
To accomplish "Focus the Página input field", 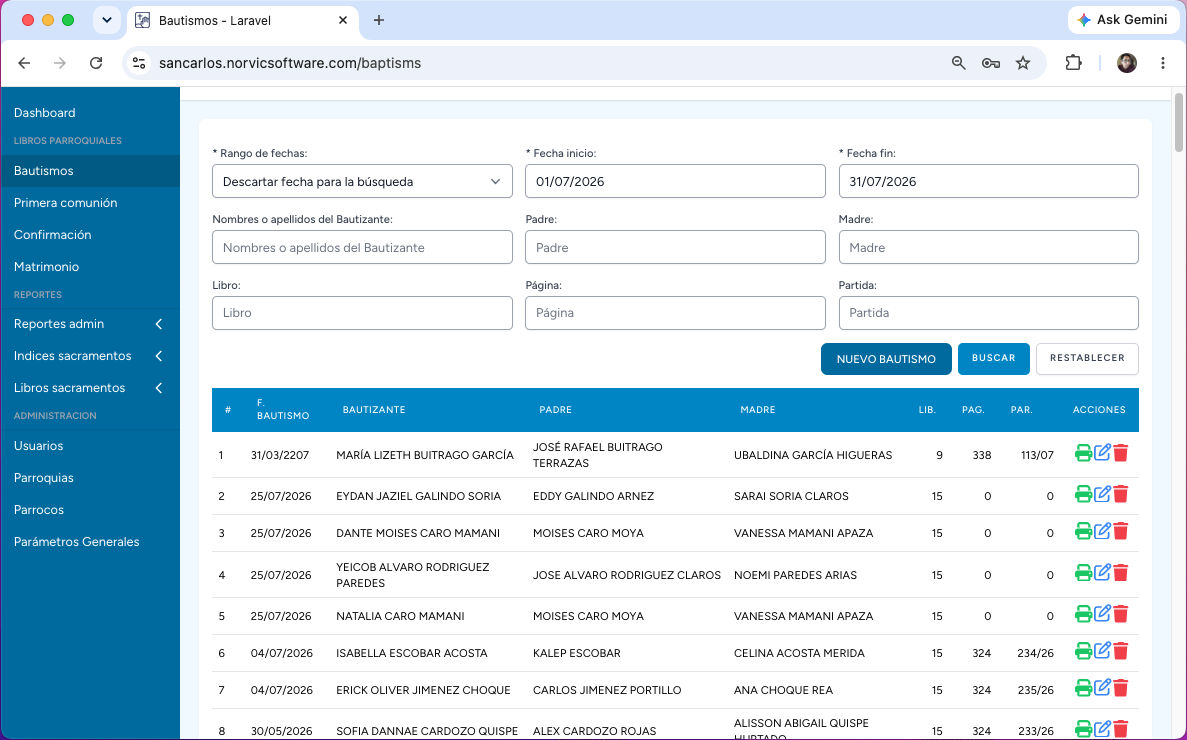I will 675,313.
